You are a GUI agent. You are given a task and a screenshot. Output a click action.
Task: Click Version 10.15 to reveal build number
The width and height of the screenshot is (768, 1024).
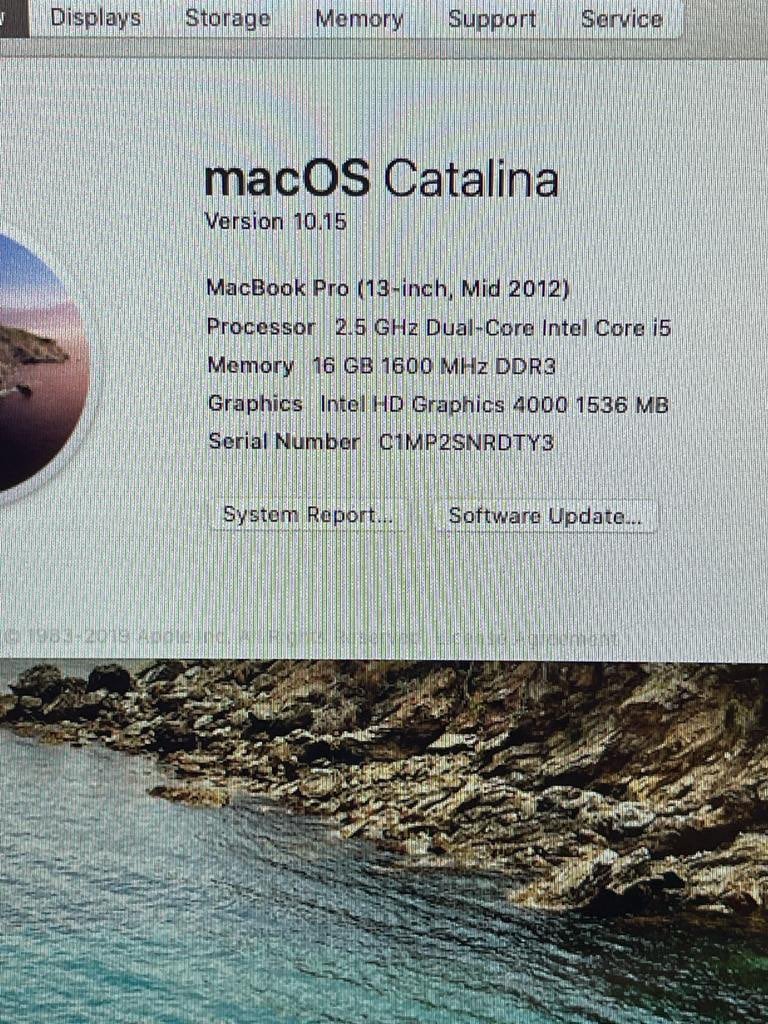click(275, 221)
